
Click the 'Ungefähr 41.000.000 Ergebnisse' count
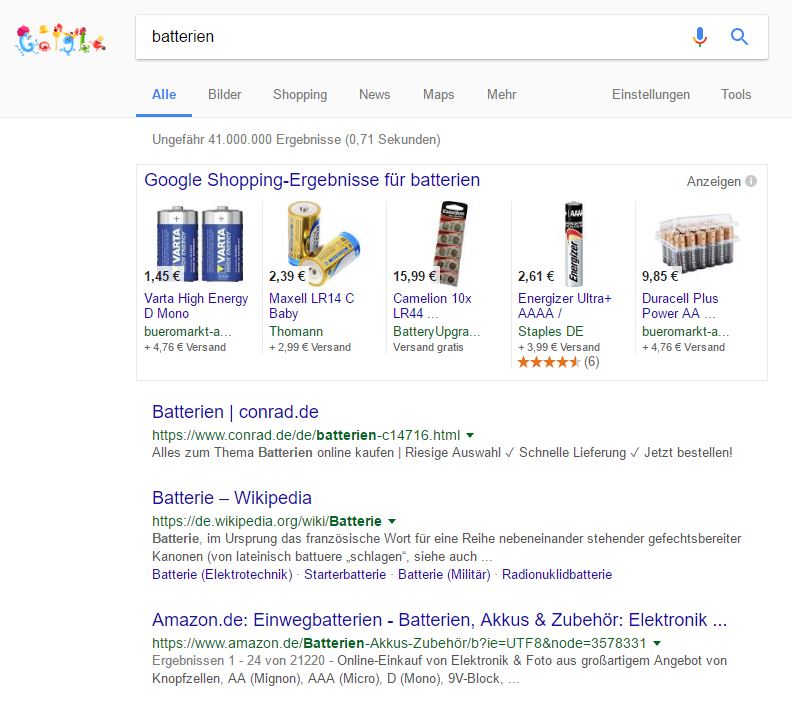click(296, 139)
